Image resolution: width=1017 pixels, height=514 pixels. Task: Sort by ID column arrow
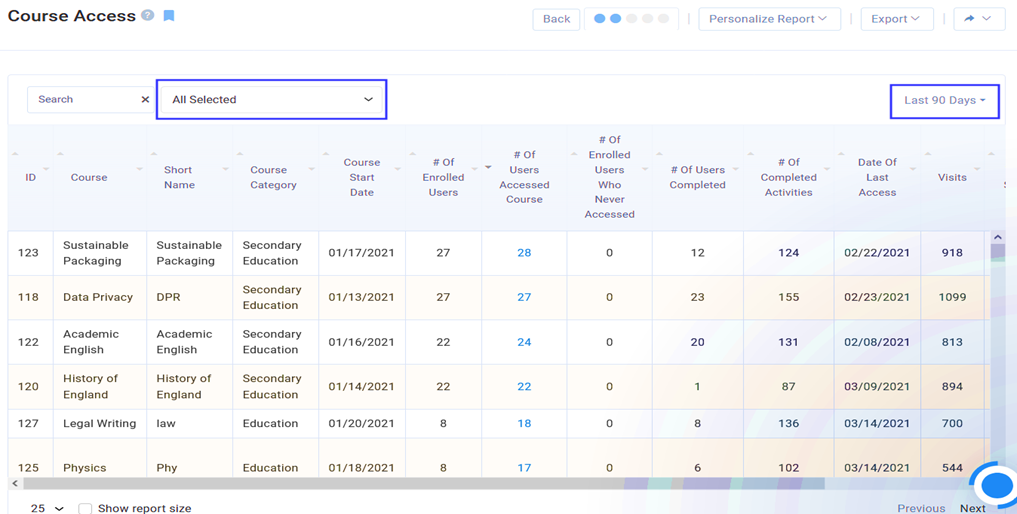coord(16,154)
